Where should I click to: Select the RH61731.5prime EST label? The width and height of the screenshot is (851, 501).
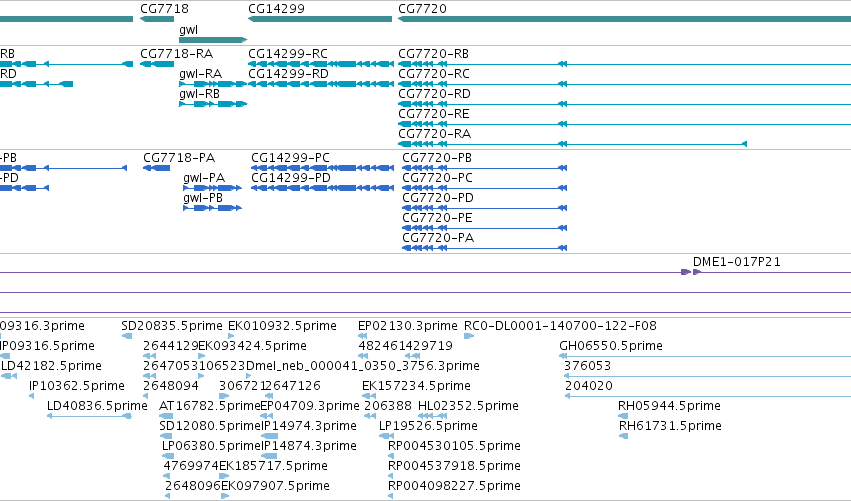670,427
